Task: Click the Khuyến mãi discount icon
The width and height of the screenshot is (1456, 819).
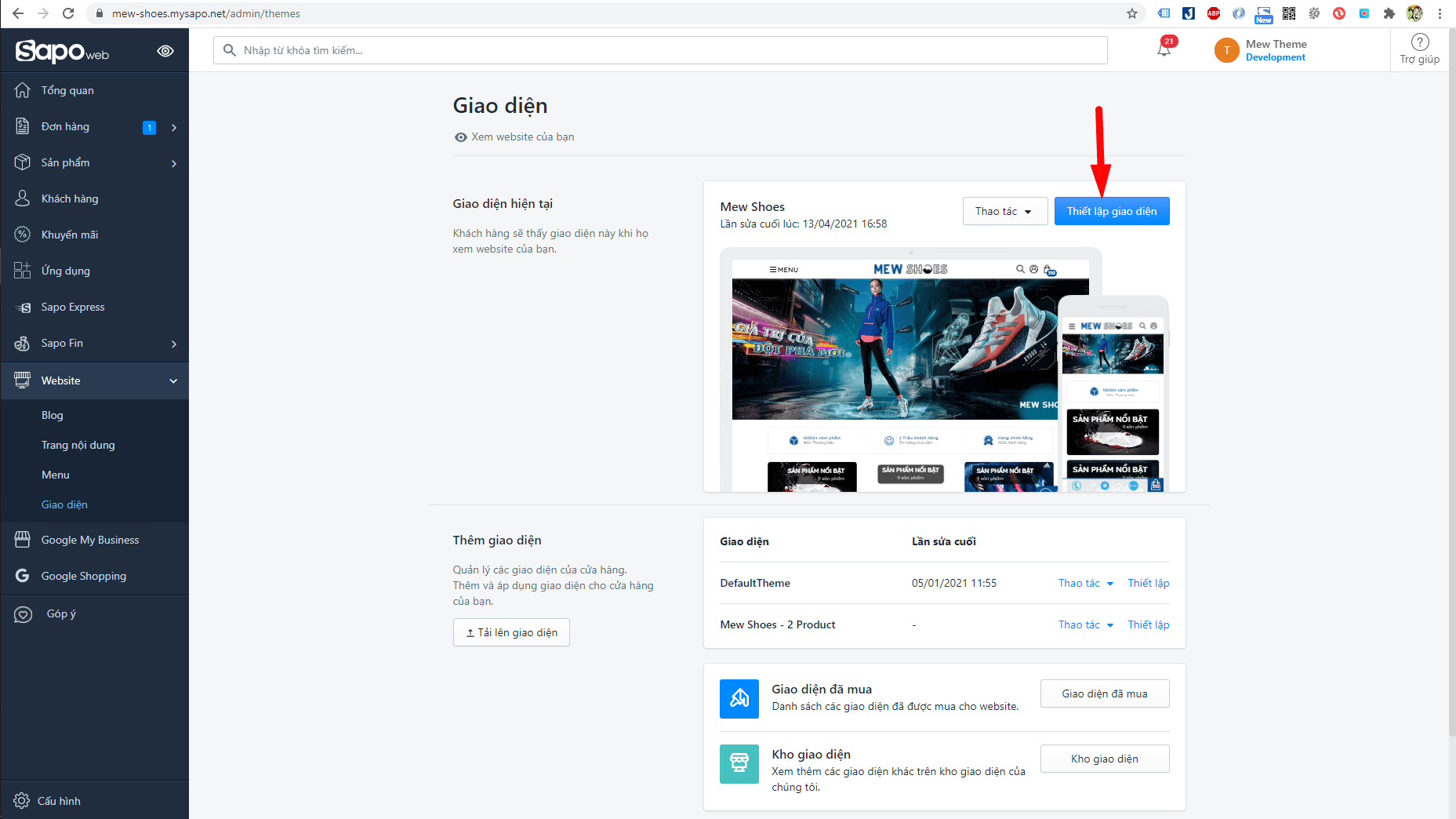Action: click(x=23, y=235)
